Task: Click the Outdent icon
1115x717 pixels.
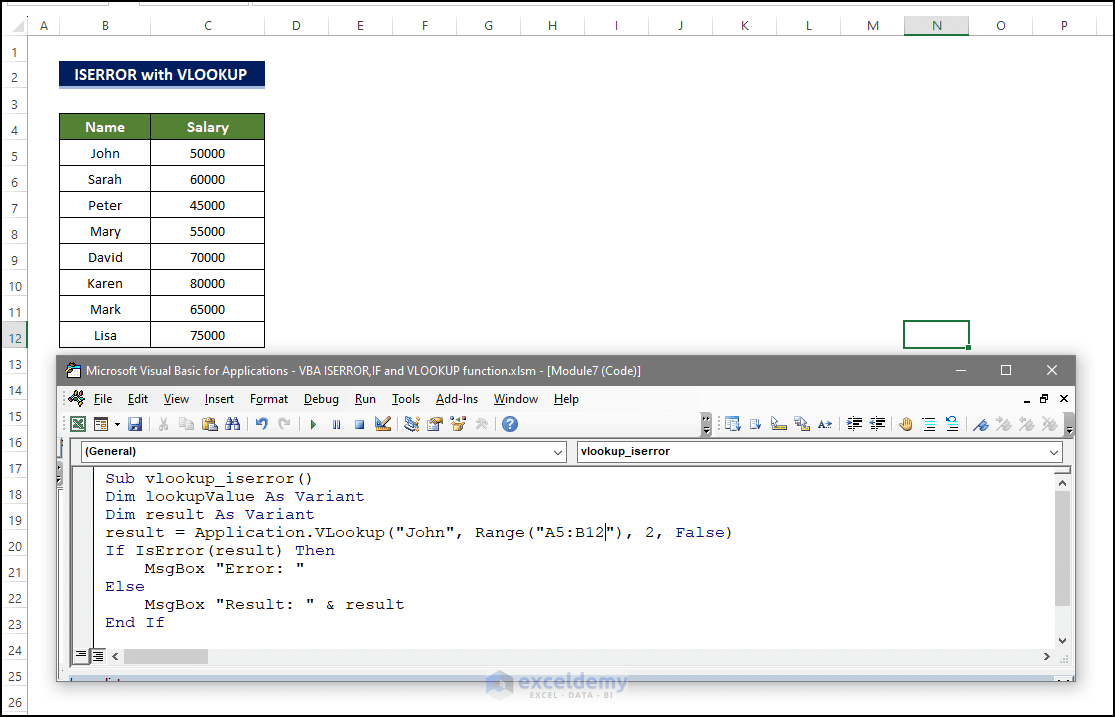Action: click(x=877, y=425)
